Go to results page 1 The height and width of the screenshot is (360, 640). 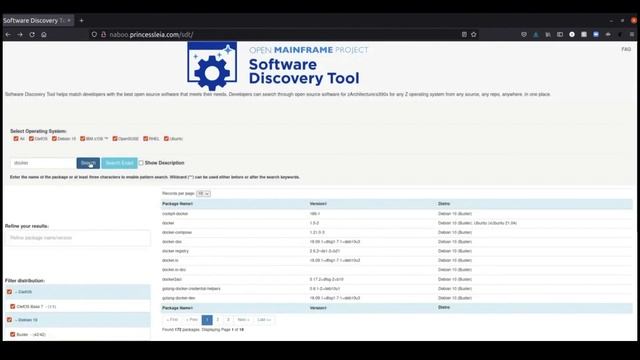click(207, 320)
